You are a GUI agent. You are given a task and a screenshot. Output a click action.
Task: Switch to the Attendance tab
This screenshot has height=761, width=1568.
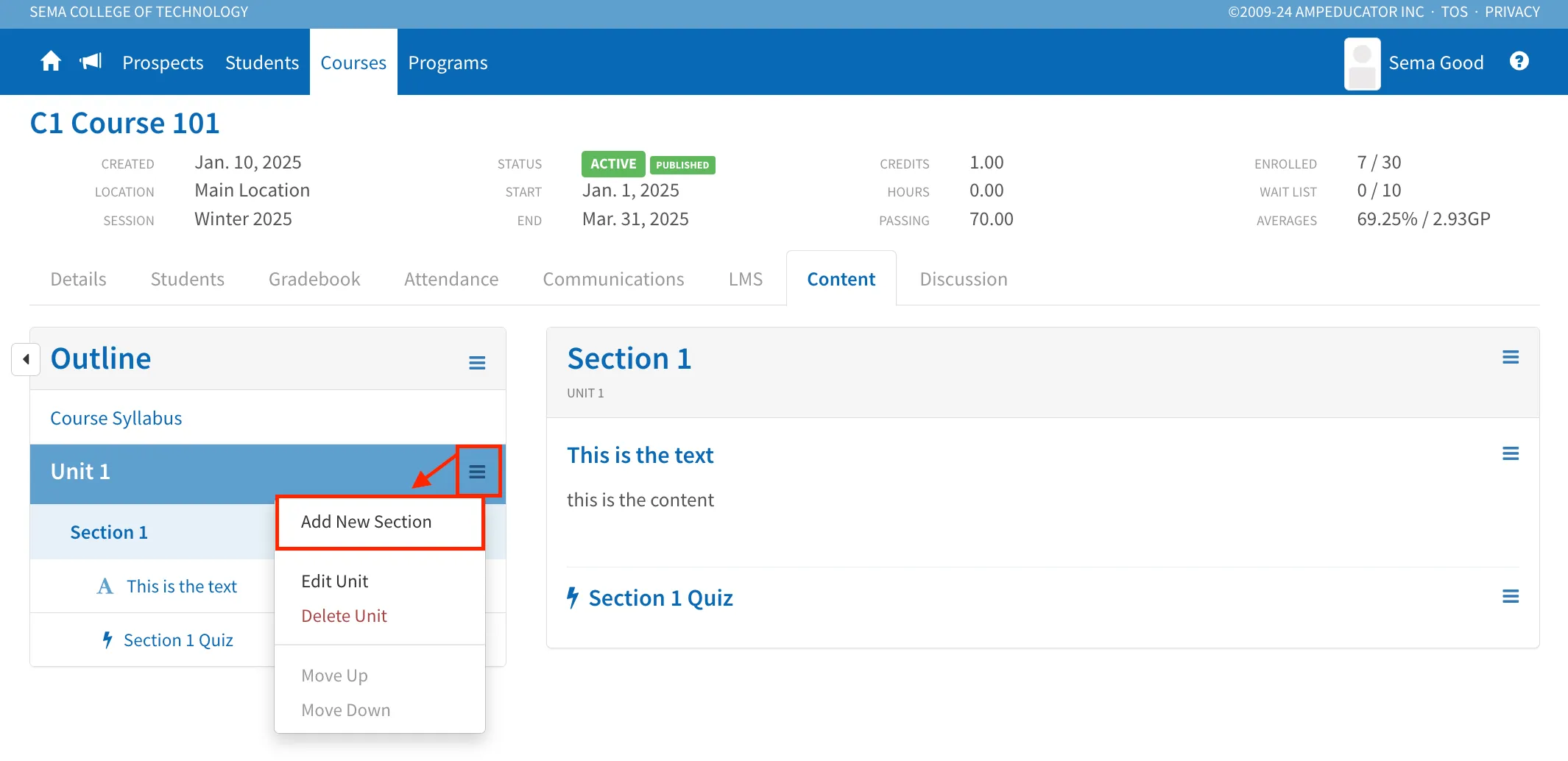(x=451, y=279)
